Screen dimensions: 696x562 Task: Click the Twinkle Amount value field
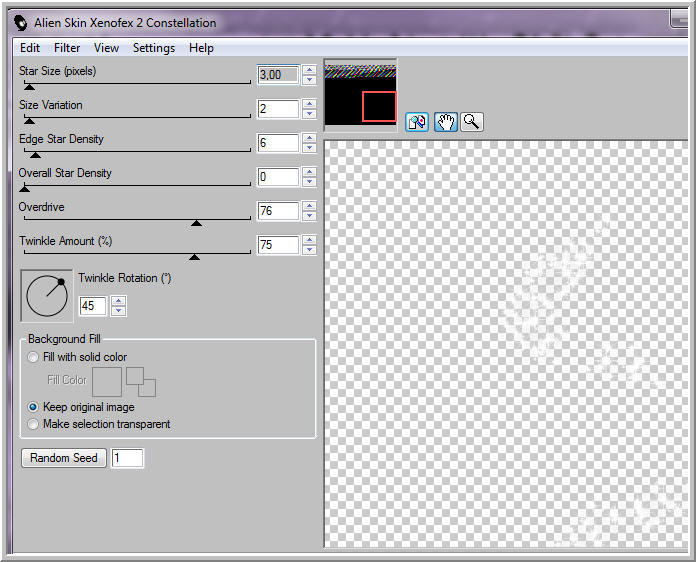(278, 245)
